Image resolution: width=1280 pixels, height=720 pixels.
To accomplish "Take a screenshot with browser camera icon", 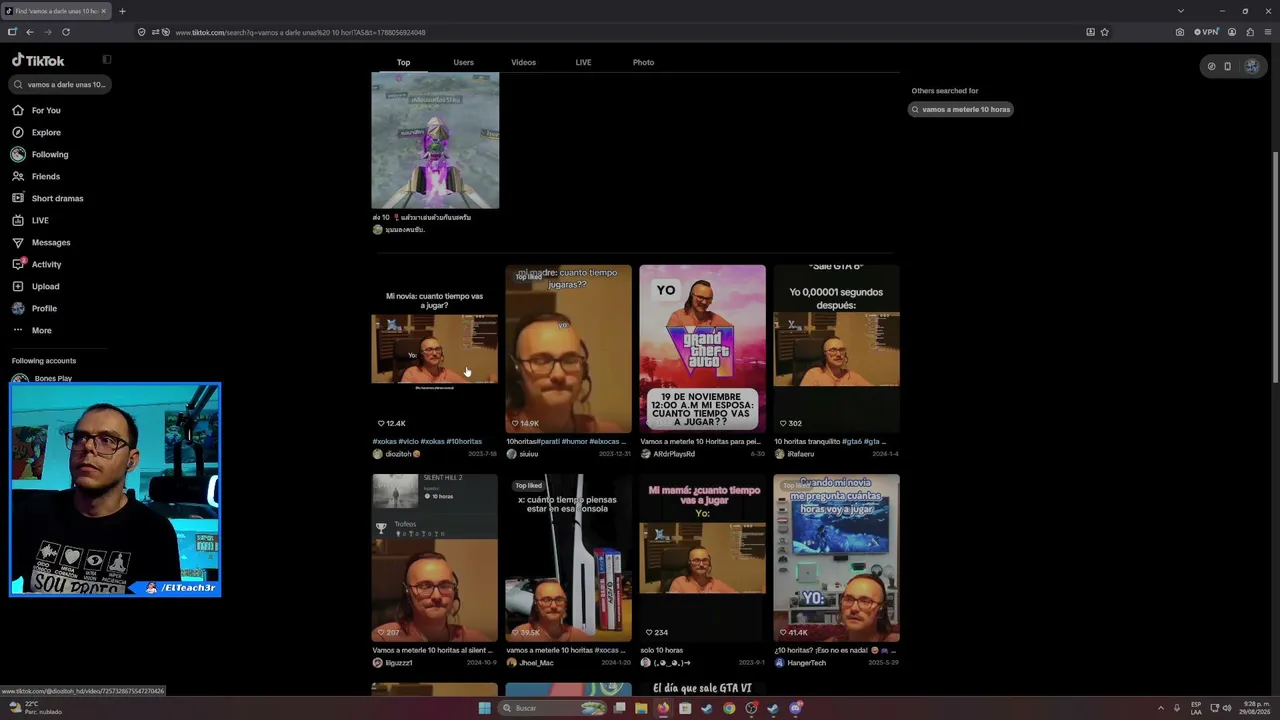I will pyautogui.click(x=1180, y=32).
